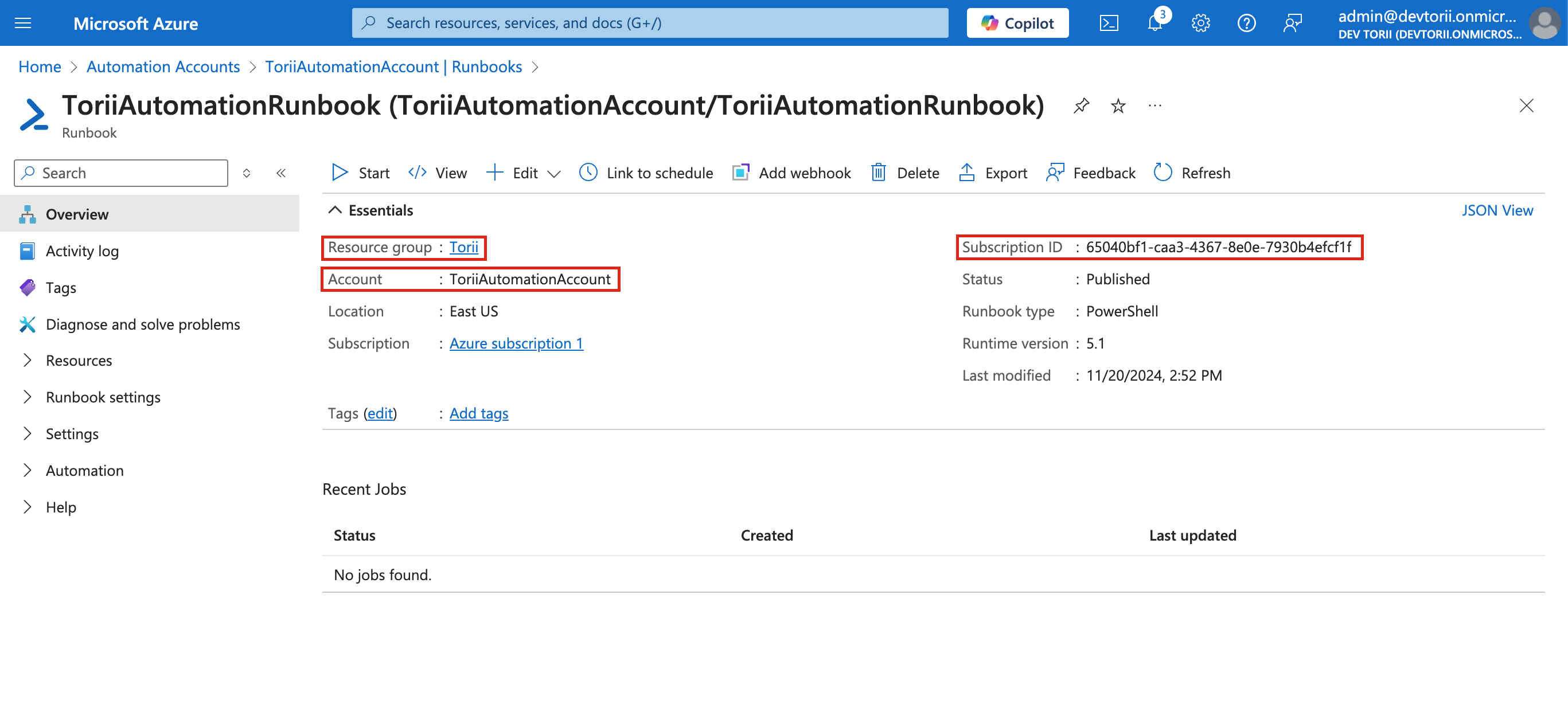The image size is (1568, 712).
Task: Open the Azure portal hamburger menu
Action: 23,23
